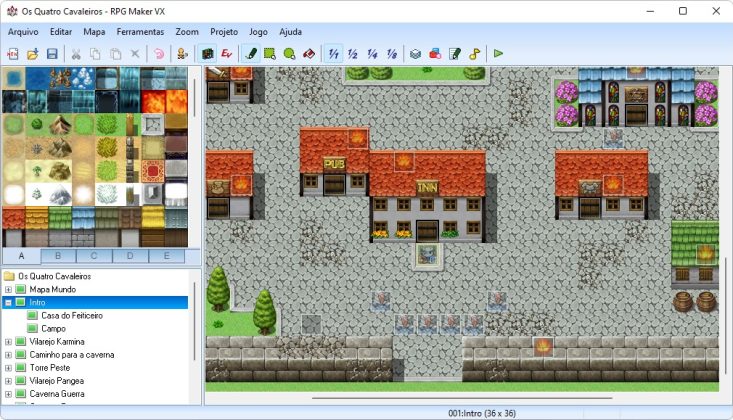Switch to tileset tab C

(94, 256)
